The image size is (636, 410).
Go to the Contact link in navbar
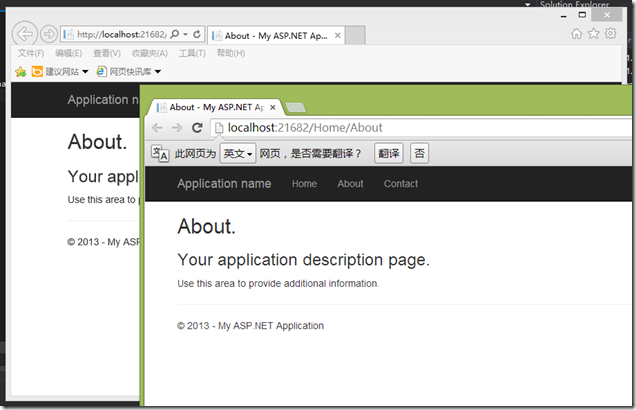[x=401, y=184]
